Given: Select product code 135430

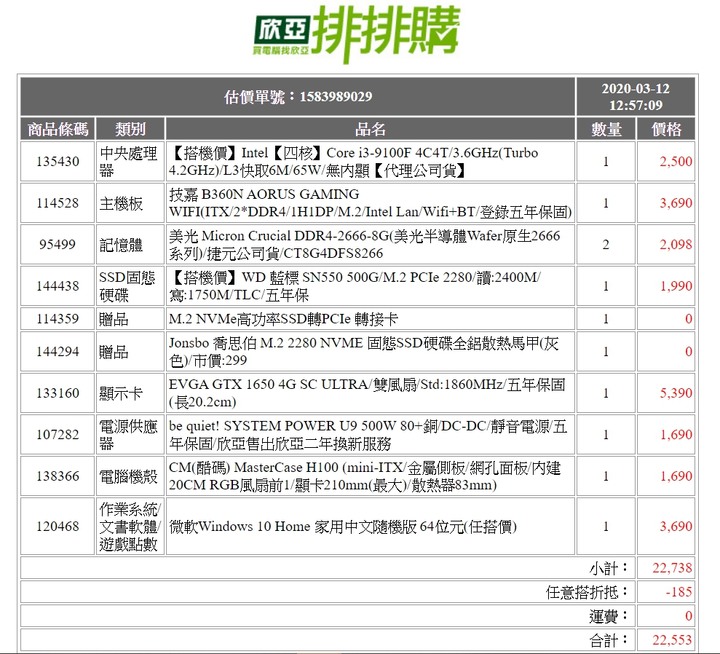Looking at the screenshot, I should click(58, 161).
